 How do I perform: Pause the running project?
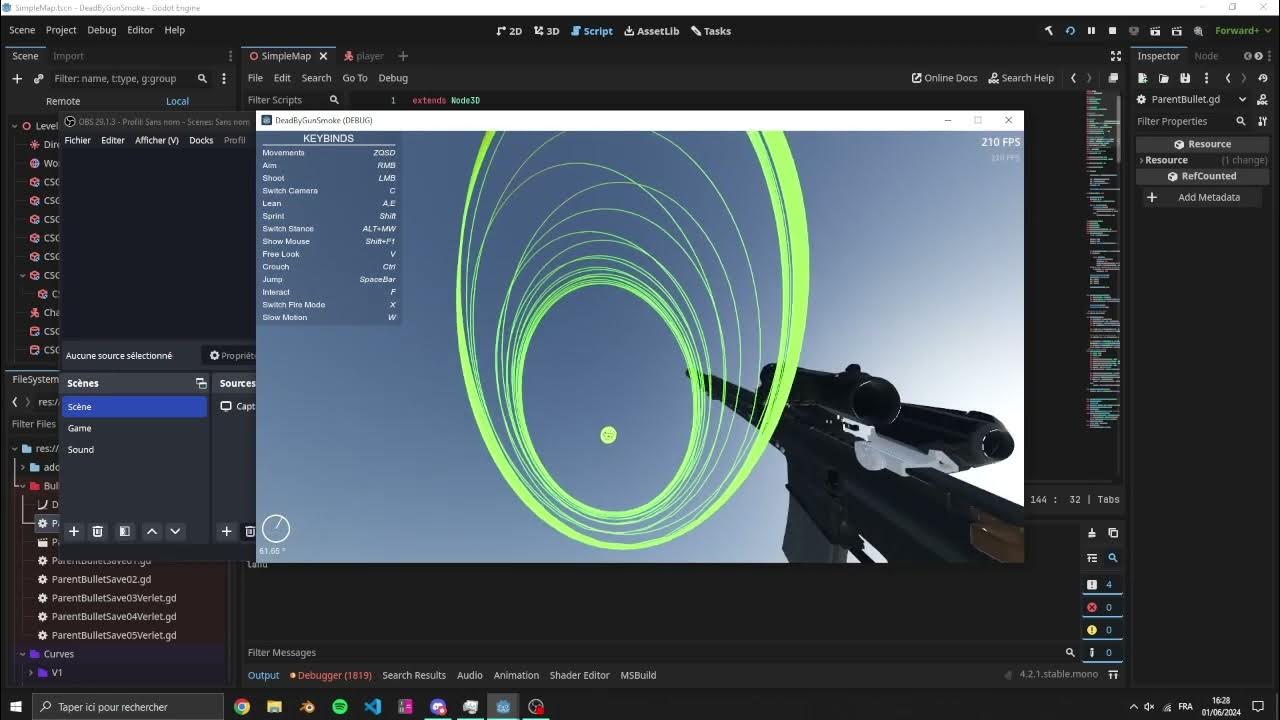pyautogui.click(x=1091, y=31)
